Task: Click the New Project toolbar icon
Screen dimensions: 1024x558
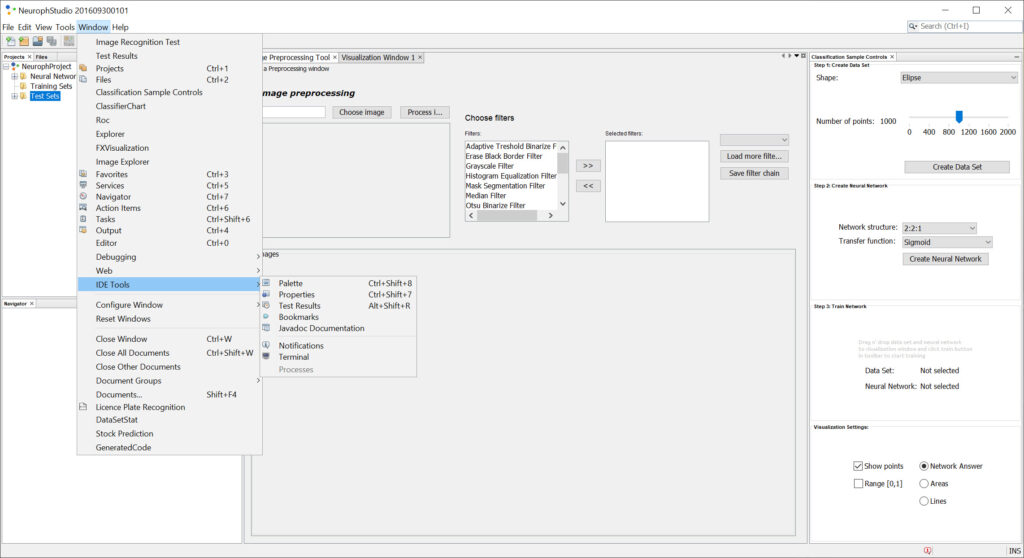Action: [24, 41]
